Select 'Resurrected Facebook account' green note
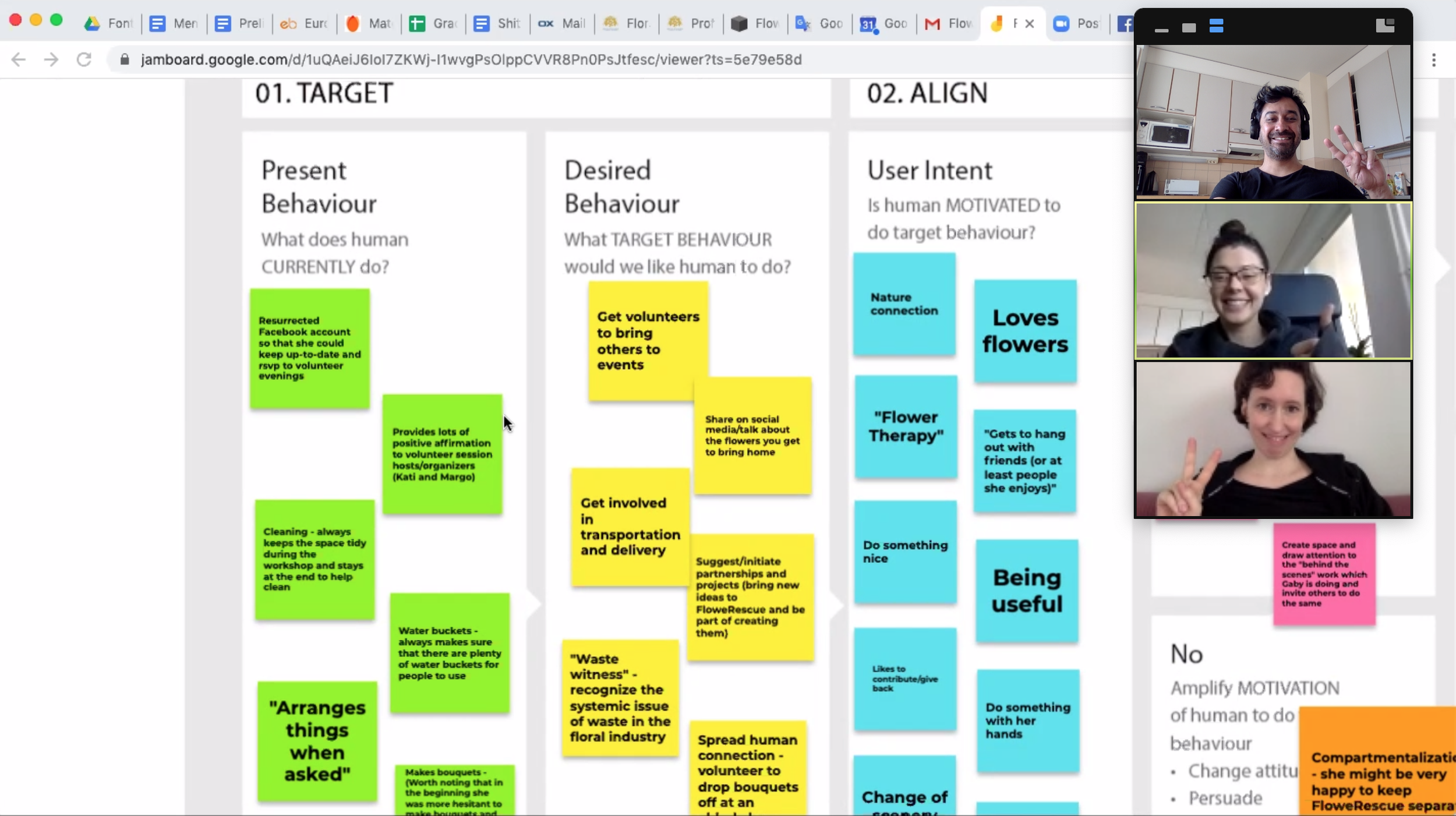This screenshot has width=1456, height=816. (x=310, y=348)
